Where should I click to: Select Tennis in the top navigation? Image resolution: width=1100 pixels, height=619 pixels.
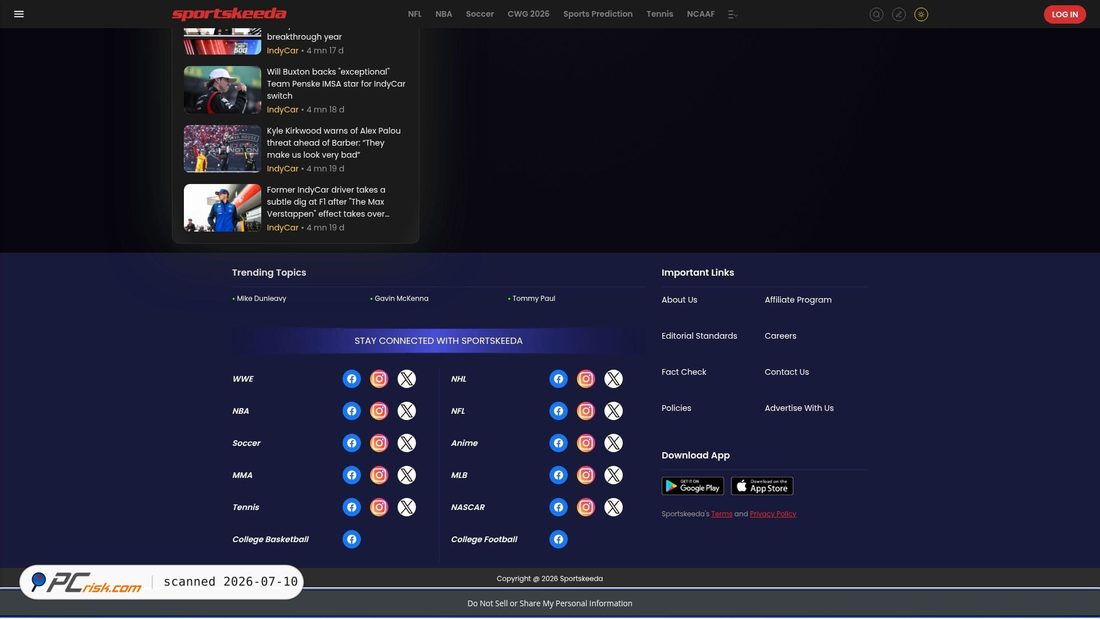coord(659,14)
